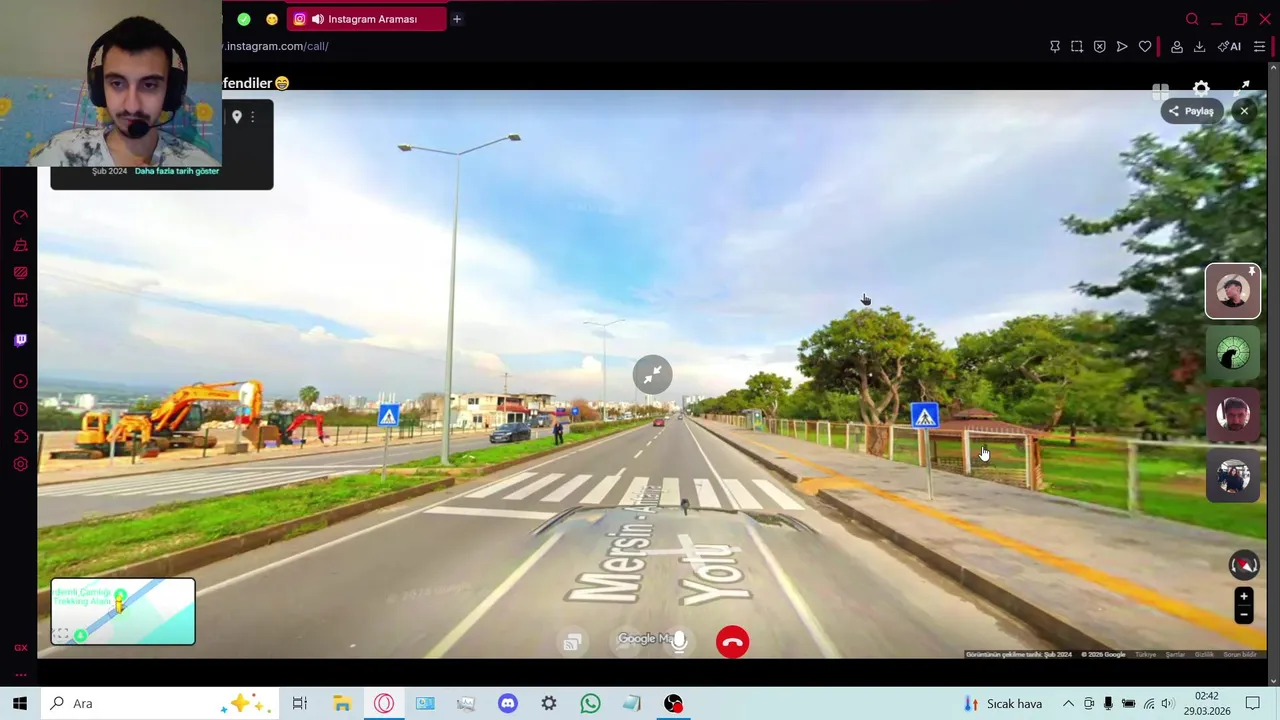Click the Sıcak hava weather widget
1280x720 pixels.
click(1003, 704)
